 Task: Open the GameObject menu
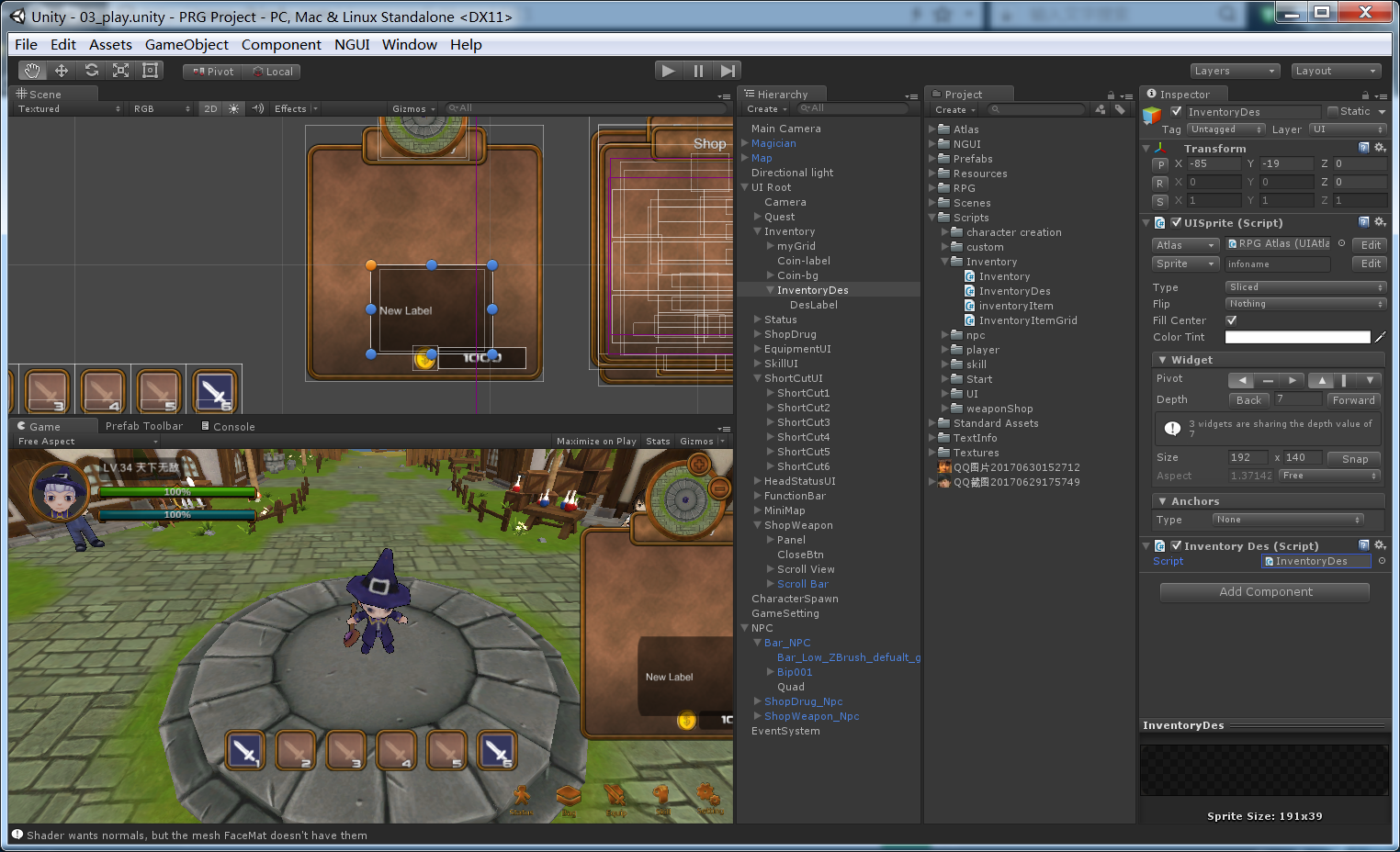point(186,44)
